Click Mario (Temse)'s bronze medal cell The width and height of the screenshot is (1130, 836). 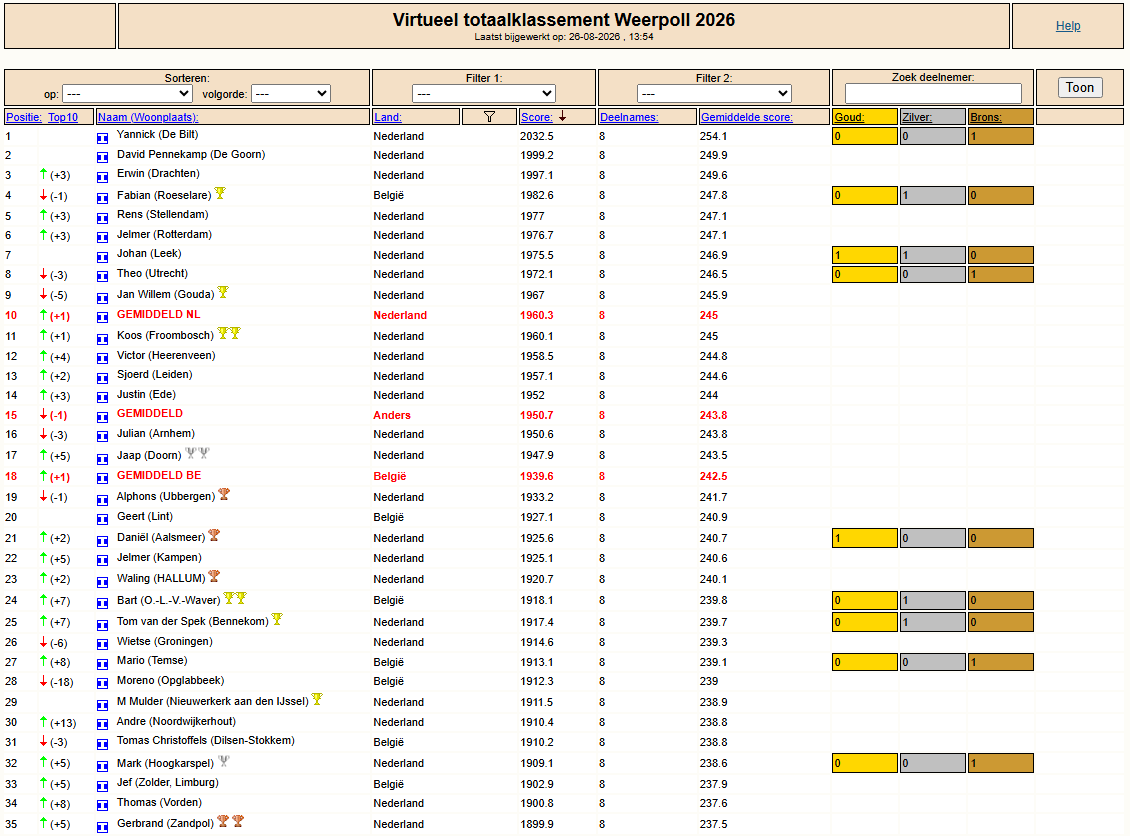pos(1000,662)
